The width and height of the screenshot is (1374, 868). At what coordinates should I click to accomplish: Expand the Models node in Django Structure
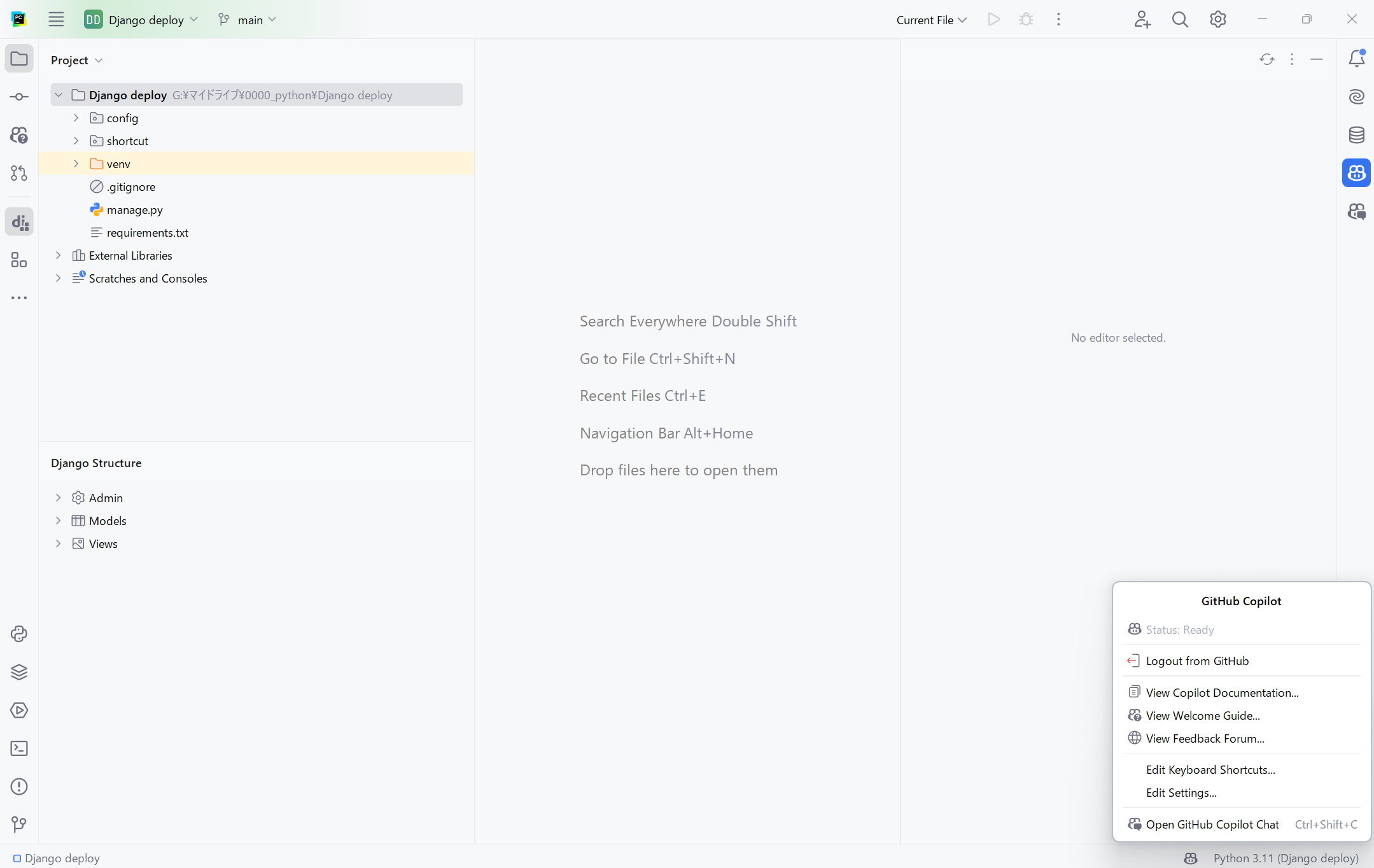(x=58, y=521)
